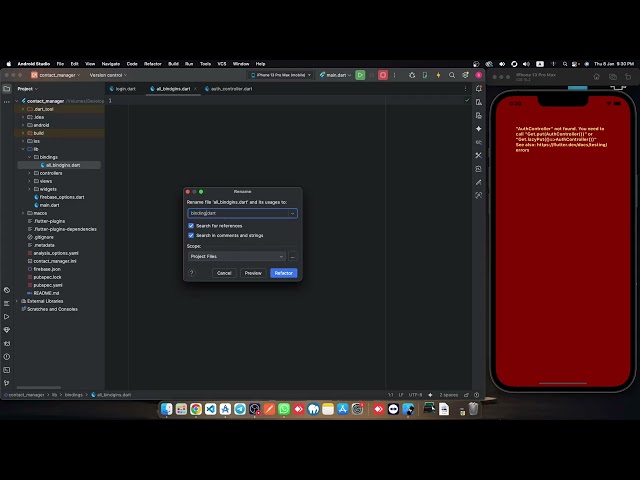Switch to the login.dart tab

pos(122,89)
